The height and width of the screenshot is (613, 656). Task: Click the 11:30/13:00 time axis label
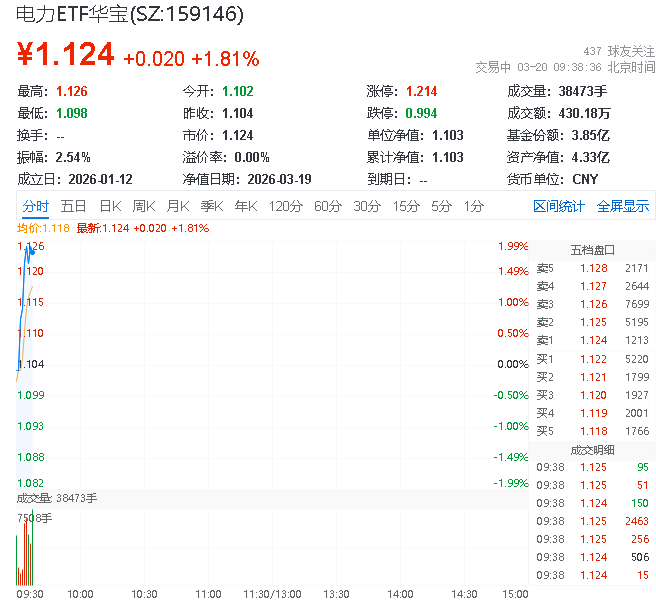(272, 594)
